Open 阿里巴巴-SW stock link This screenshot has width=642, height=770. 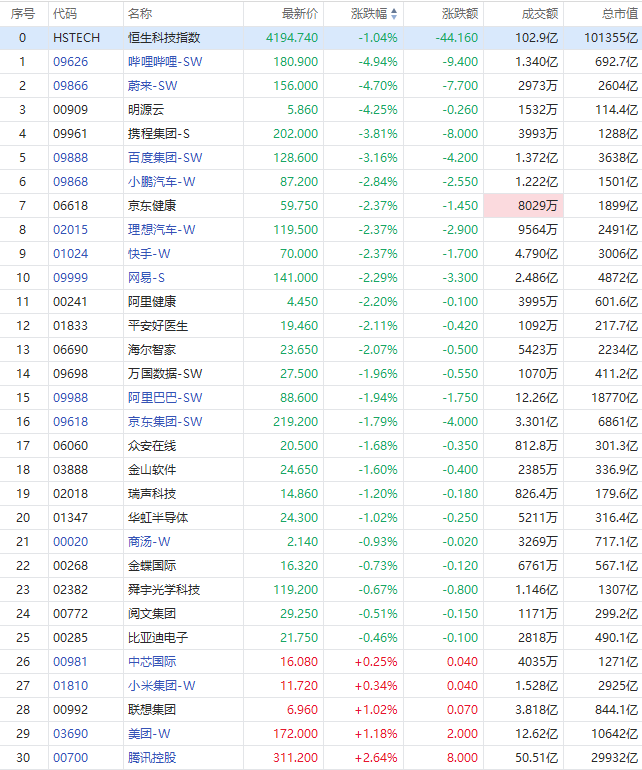point(165,398)
